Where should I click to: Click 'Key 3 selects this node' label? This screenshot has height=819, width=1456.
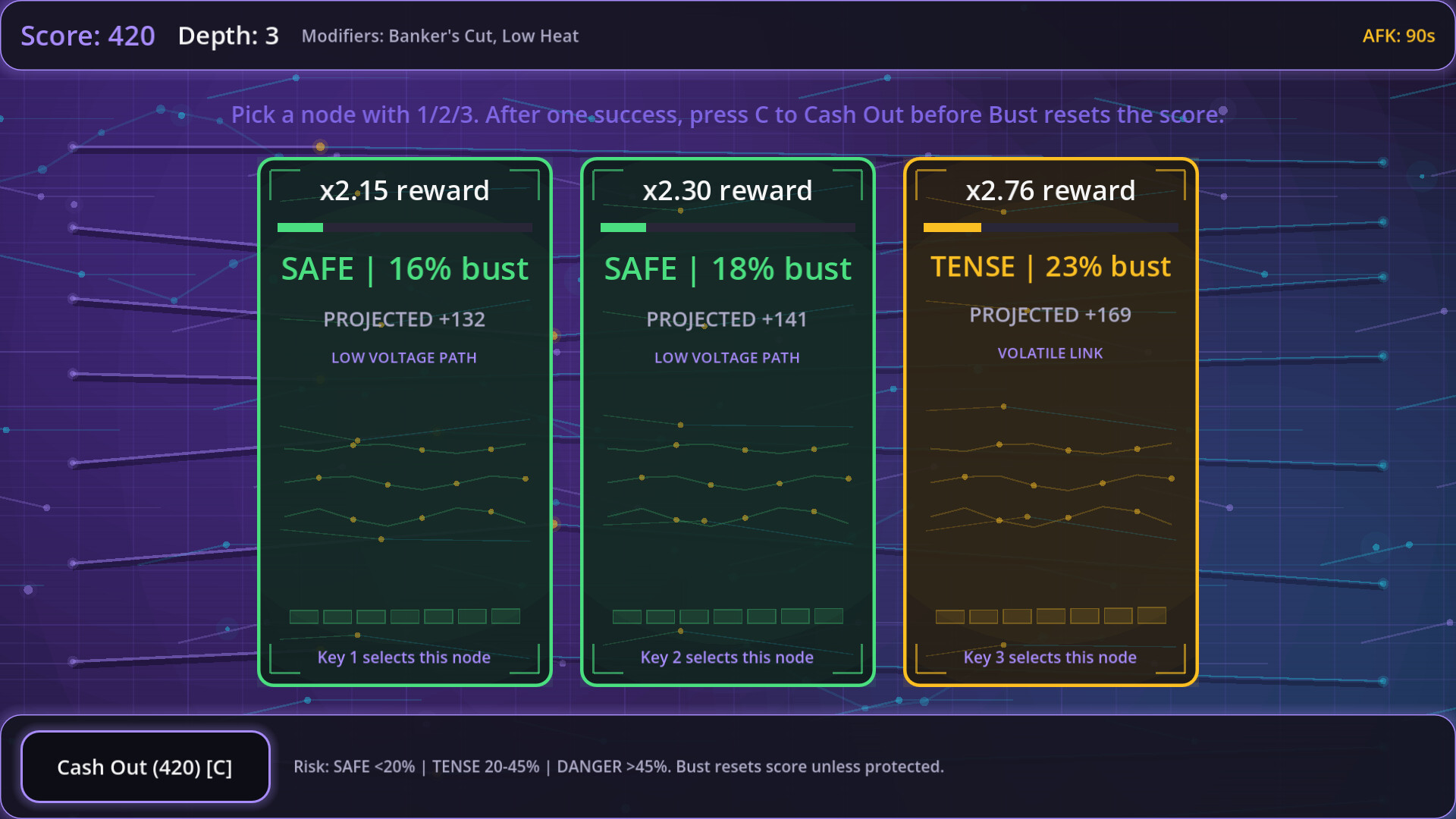[x=1050, y=657]
